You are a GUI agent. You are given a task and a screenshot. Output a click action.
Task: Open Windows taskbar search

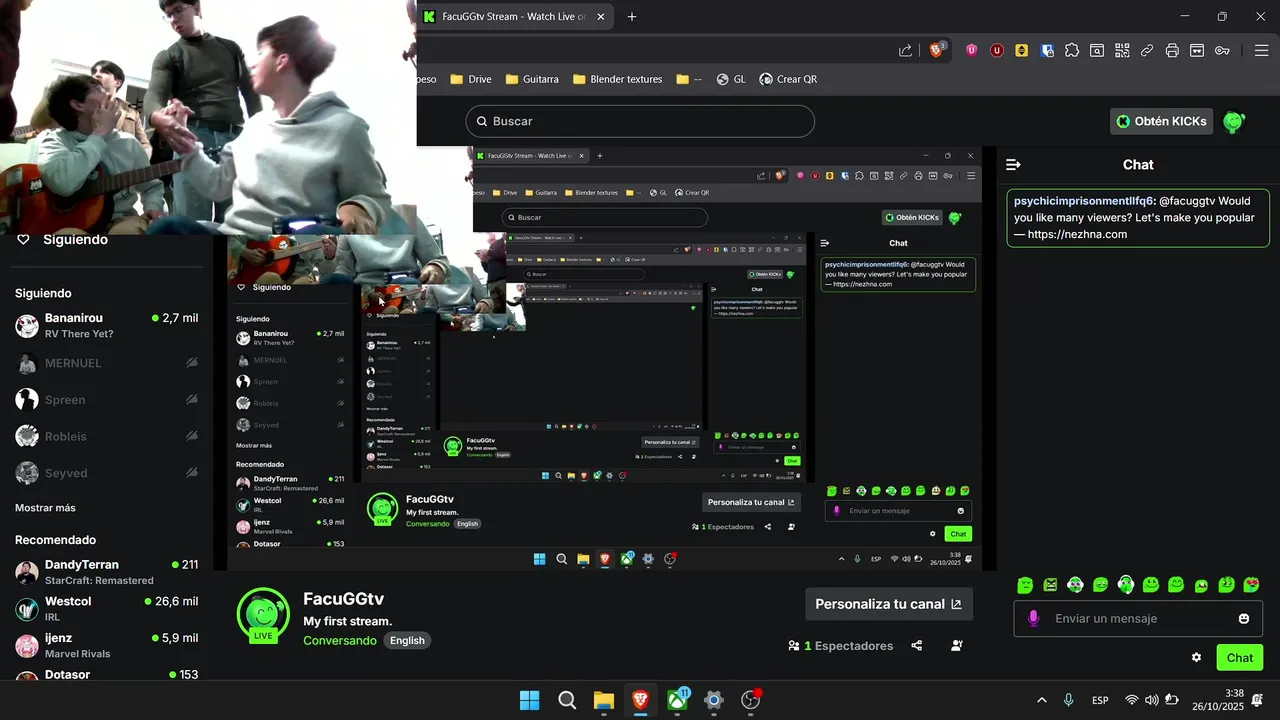[567, 700]
